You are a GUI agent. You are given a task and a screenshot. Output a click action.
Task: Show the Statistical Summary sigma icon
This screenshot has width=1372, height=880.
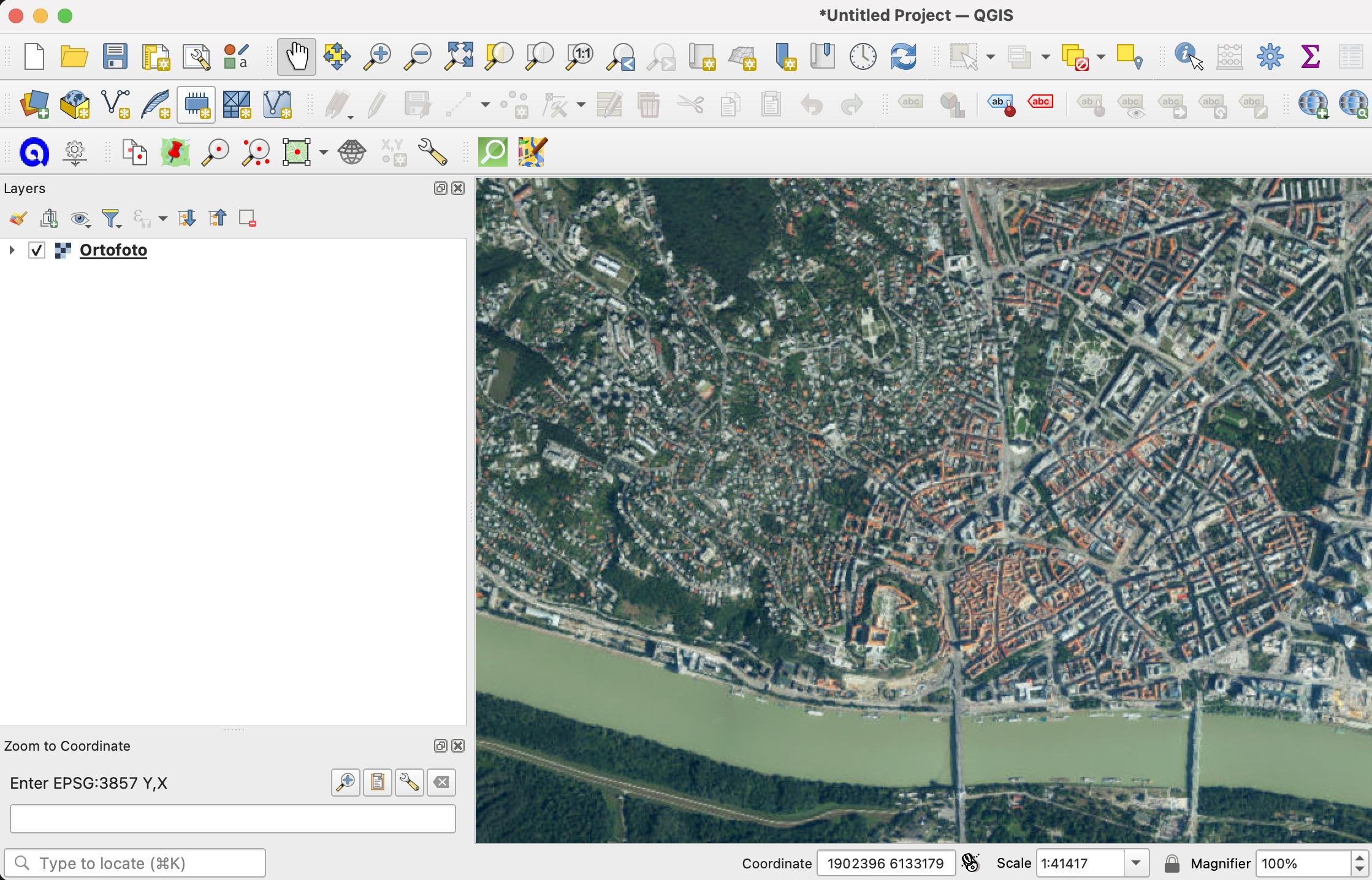[1310, 56]
